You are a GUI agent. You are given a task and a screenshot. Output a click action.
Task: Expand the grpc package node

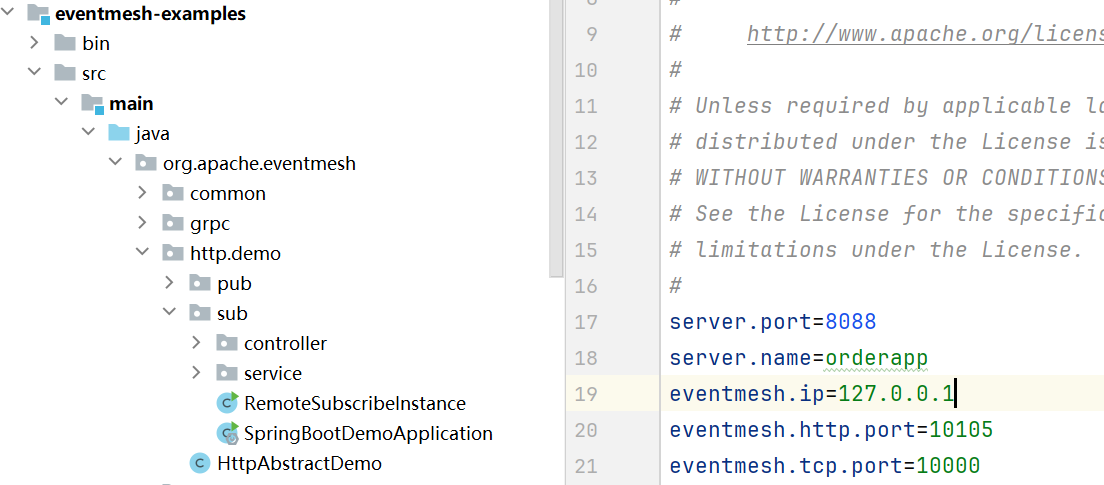(142, 223)
